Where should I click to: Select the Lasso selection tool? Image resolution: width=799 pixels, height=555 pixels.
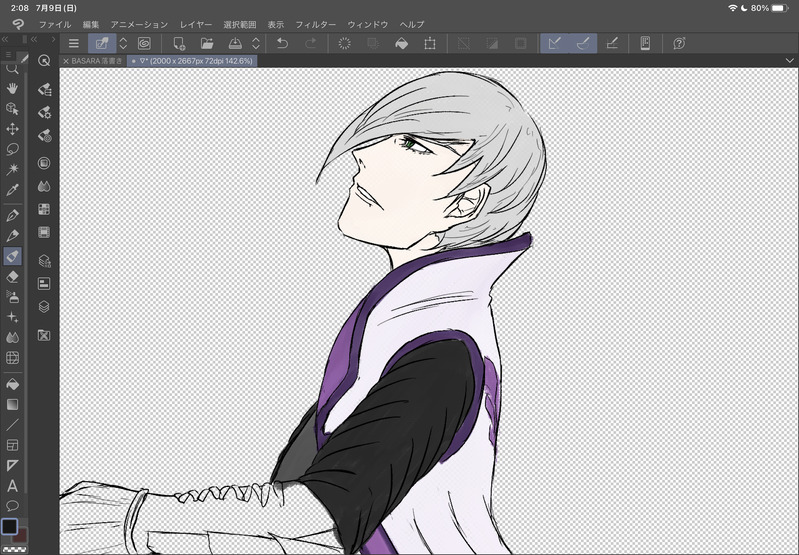click(12, 149)
